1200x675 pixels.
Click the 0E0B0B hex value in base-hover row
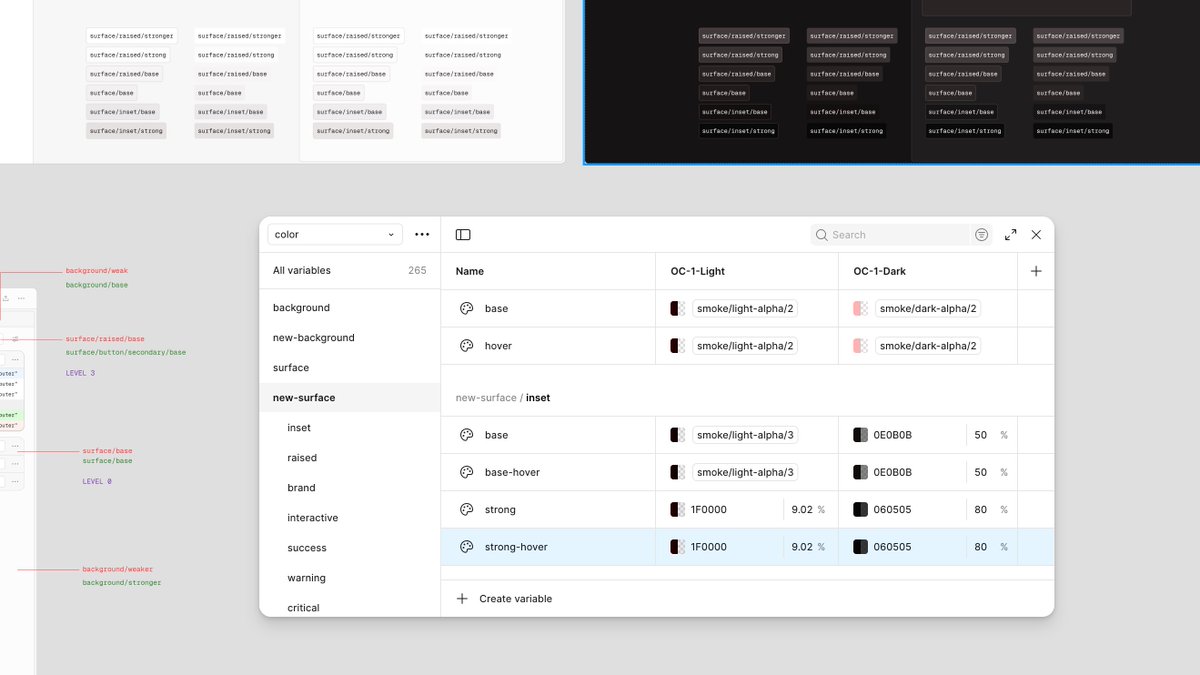[893, 472]
